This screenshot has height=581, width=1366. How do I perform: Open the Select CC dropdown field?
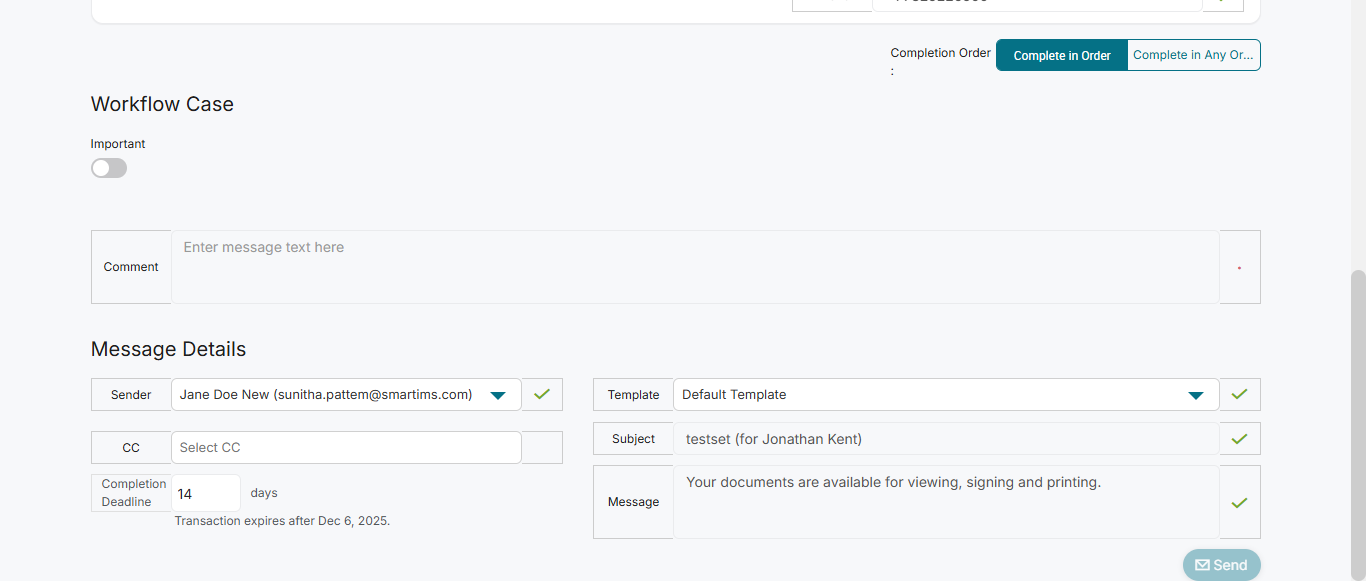pyautogui.click(x=346, y=448)
